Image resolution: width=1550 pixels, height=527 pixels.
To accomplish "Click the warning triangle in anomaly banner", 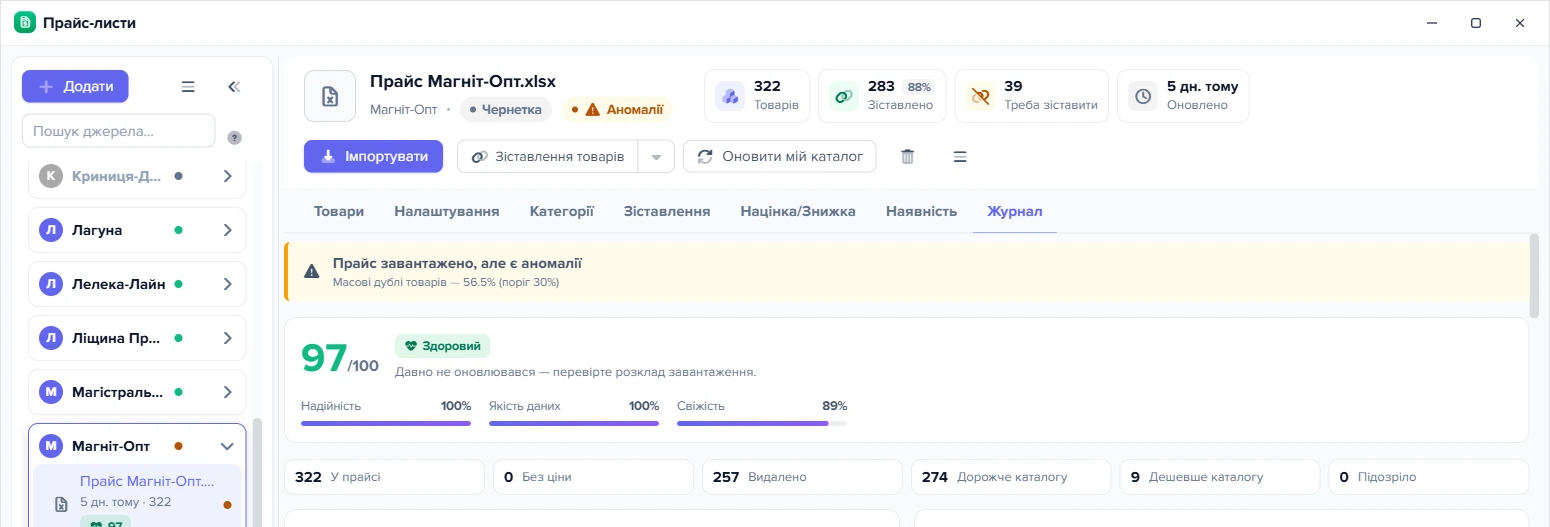I will point(312,271).
